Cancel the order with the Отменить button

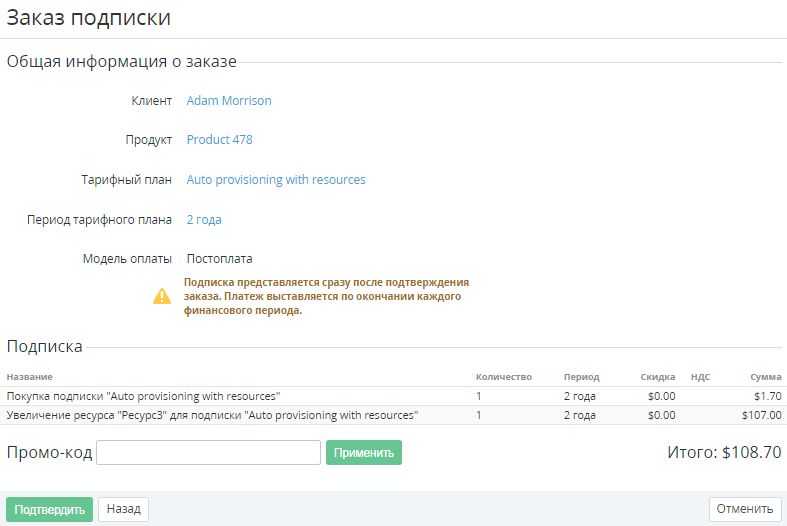click(745, 509)
